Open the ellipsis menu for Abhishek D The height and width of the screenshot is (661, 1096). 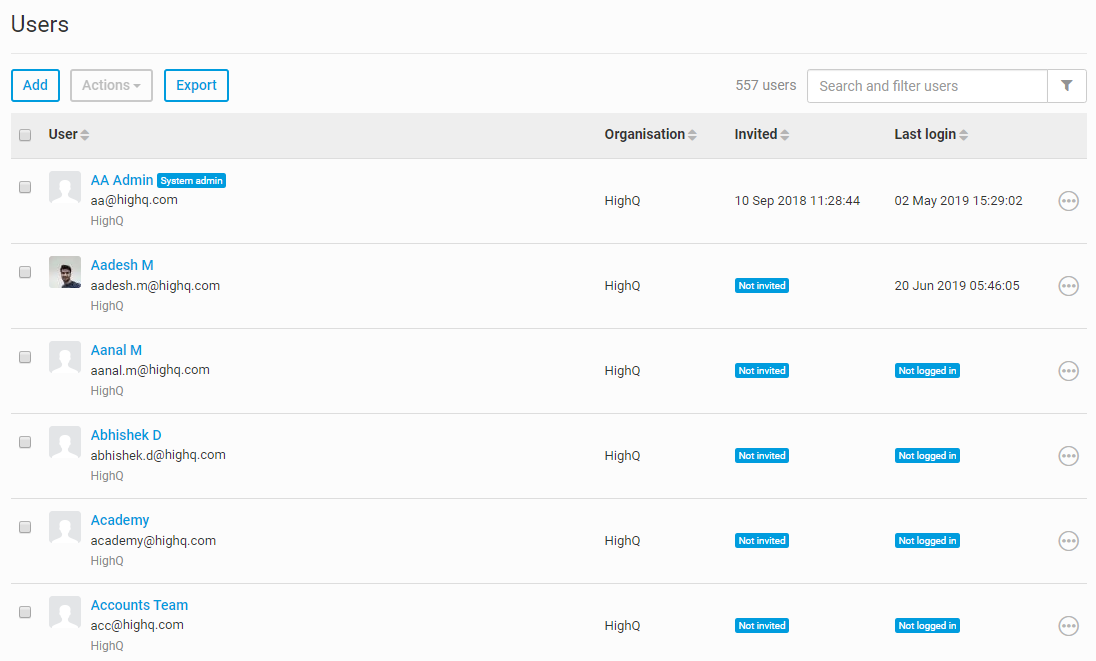(x=1068, y=456)
